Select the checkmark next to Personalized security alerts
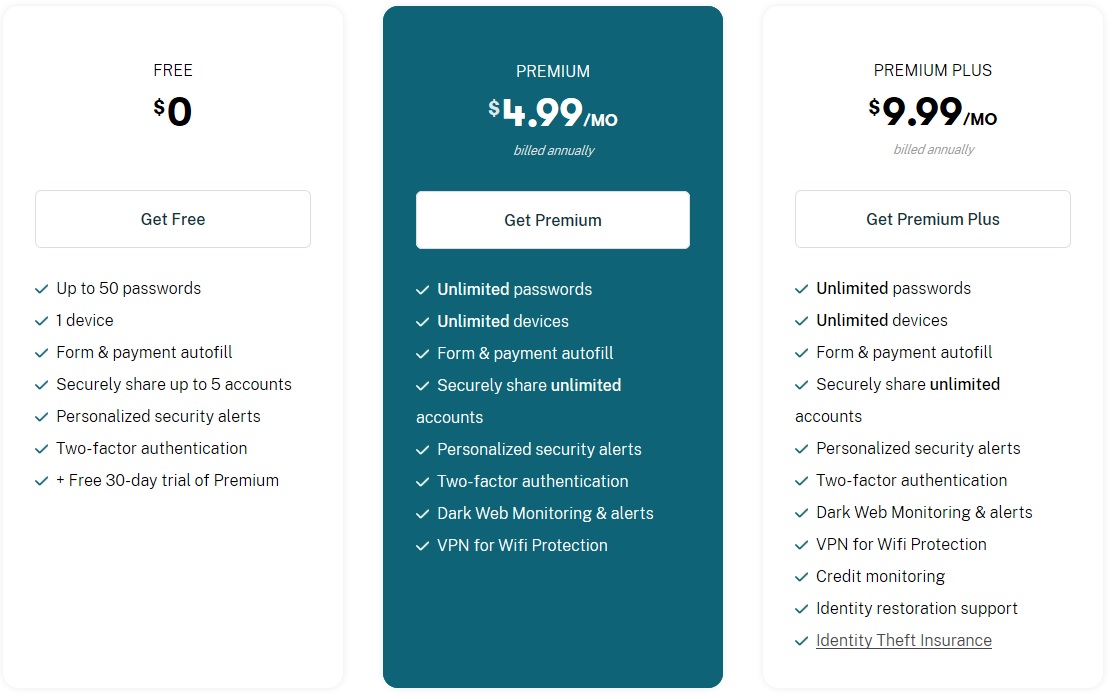 [41, 416]
